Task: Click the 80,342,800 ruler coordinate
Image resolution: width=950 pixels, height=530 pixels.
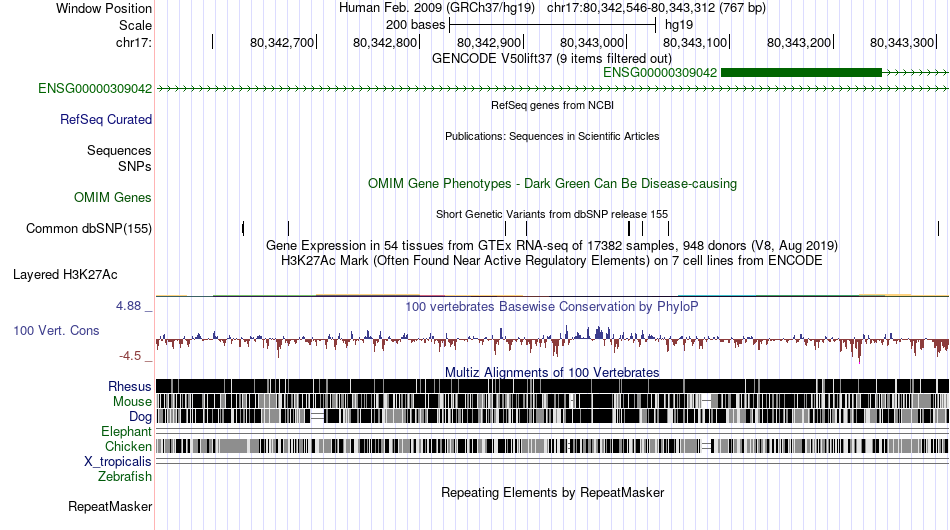Action: pyautogui.click(x=385, y=42)
